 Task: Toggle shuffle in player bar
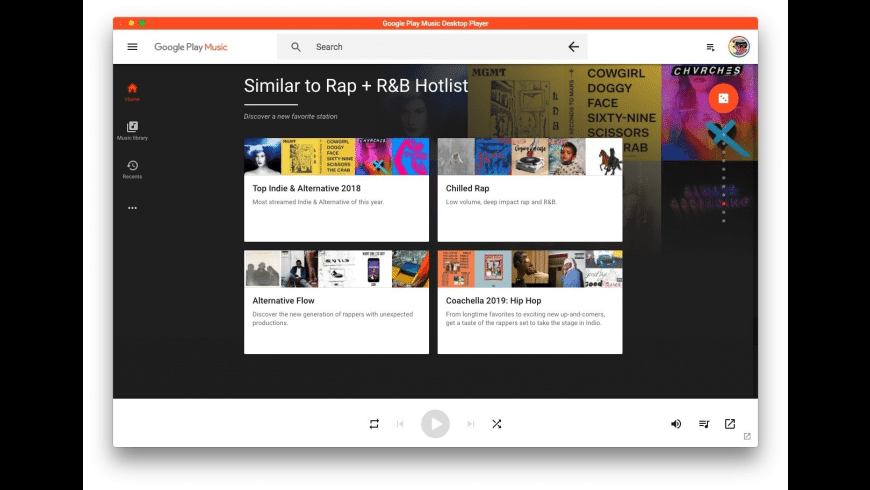pos(497,424)
